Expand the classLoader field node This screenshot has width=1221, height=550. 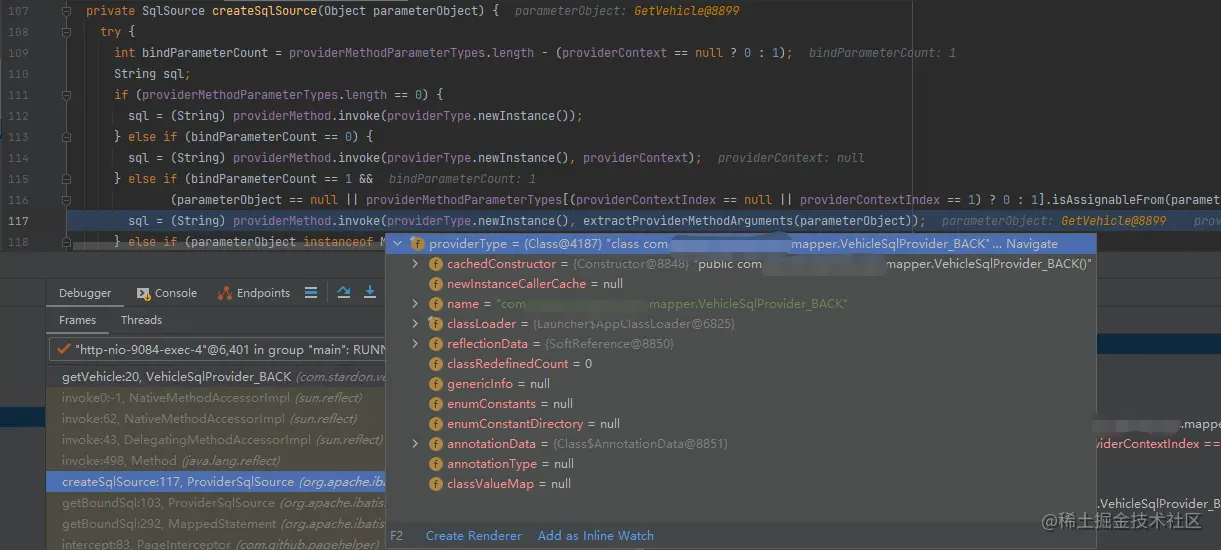[x=416, y=324]
